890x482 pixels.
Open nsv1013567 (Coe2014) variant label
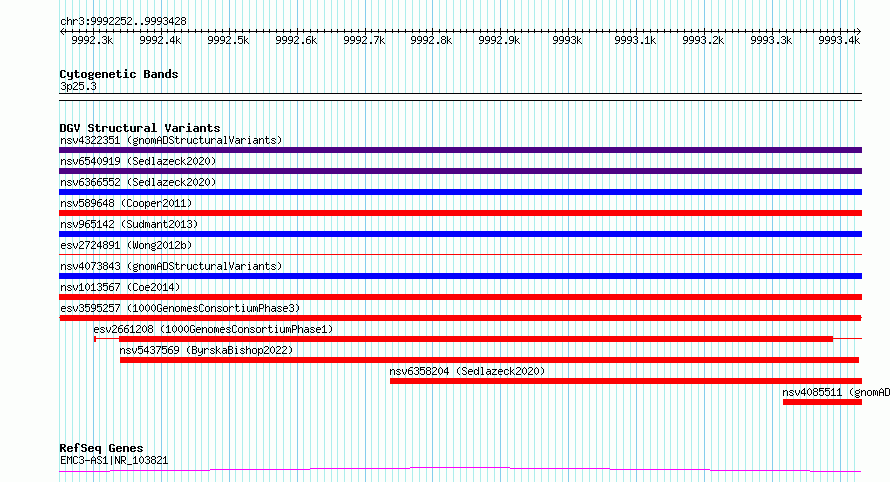120,287
